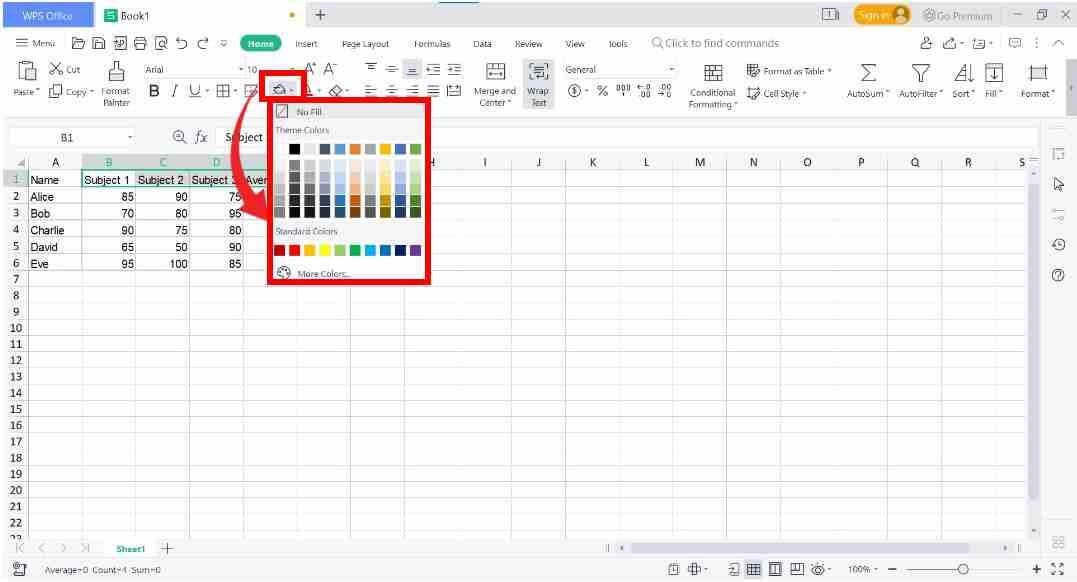This screenshot has height=582, width=1077.
Task: Switch to the Formulas ribbon tab
Action: pos(431,43)
